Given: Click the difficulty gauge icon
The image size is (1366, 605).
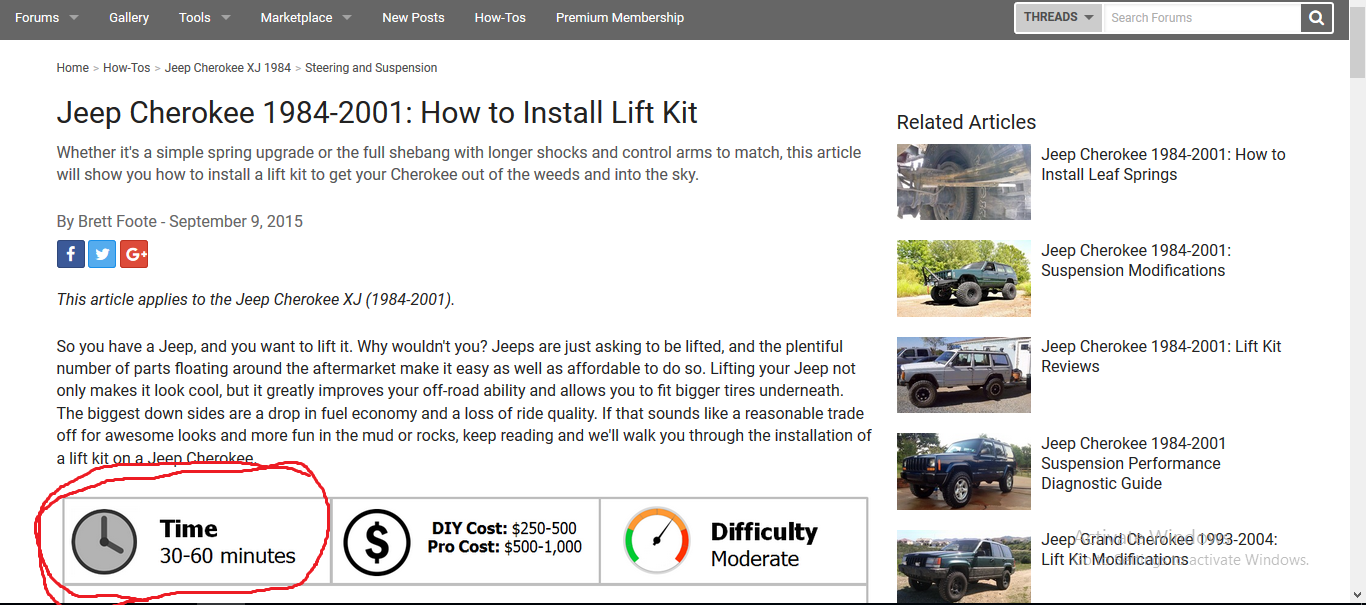Looking at the screenshot, I should 657,540.
